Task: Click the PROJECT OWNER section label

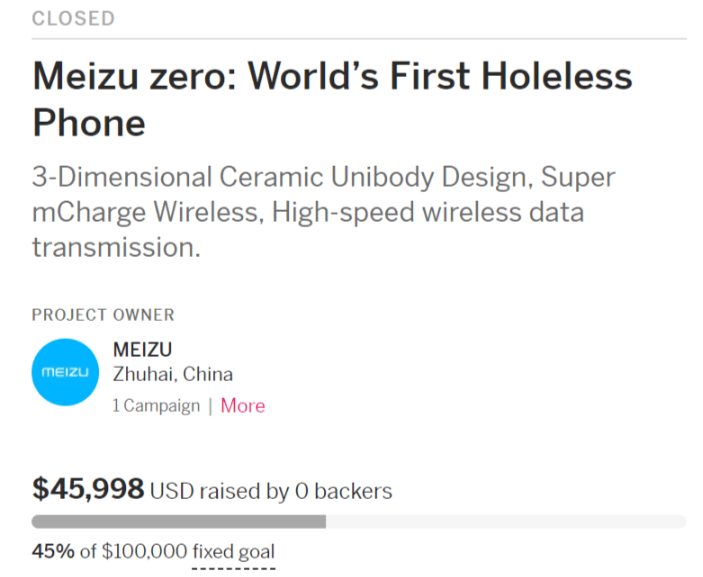Action: [103, 315]
